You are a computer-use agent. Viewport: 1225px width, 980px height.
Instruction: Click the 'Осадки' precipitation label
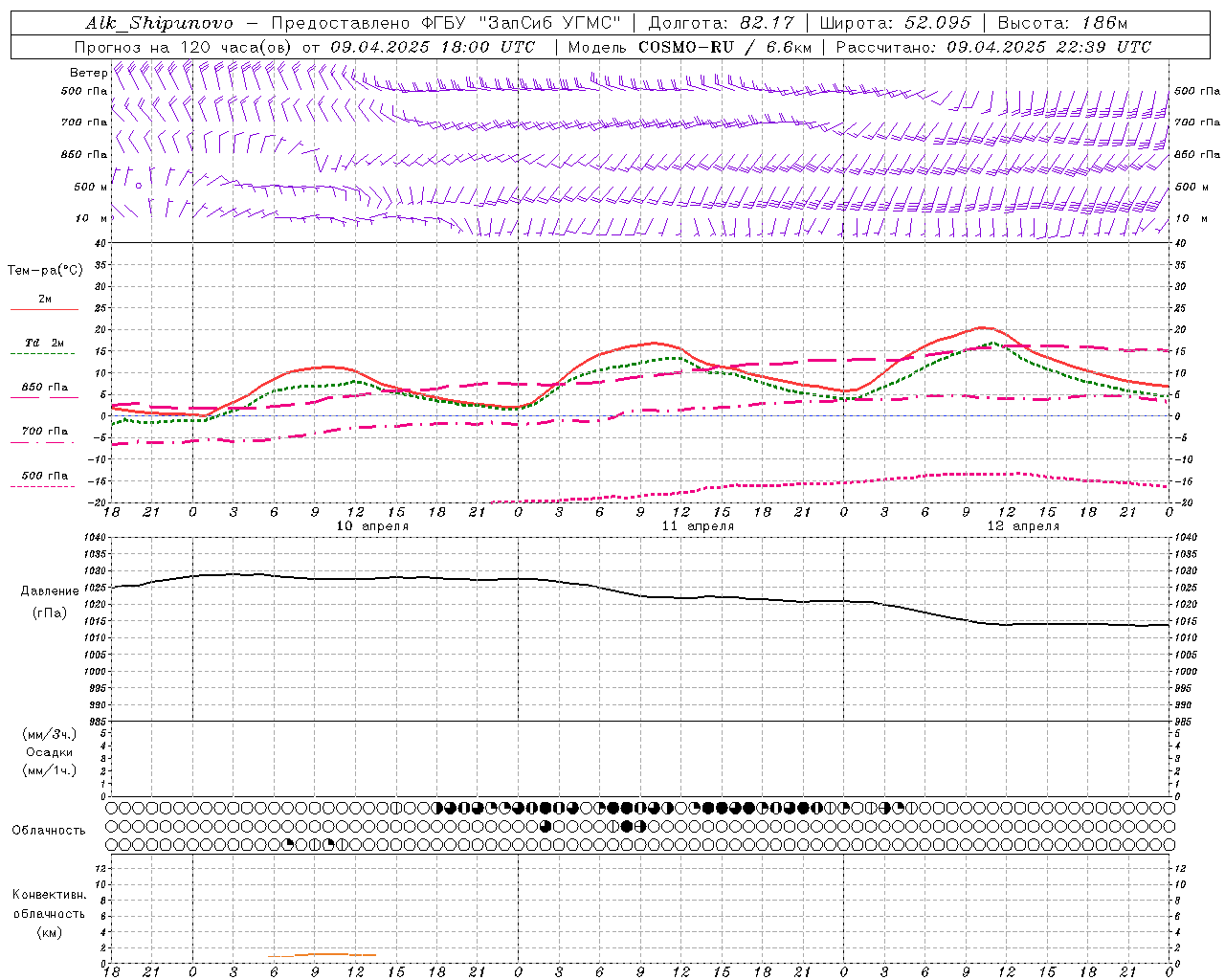coord(50,752)
